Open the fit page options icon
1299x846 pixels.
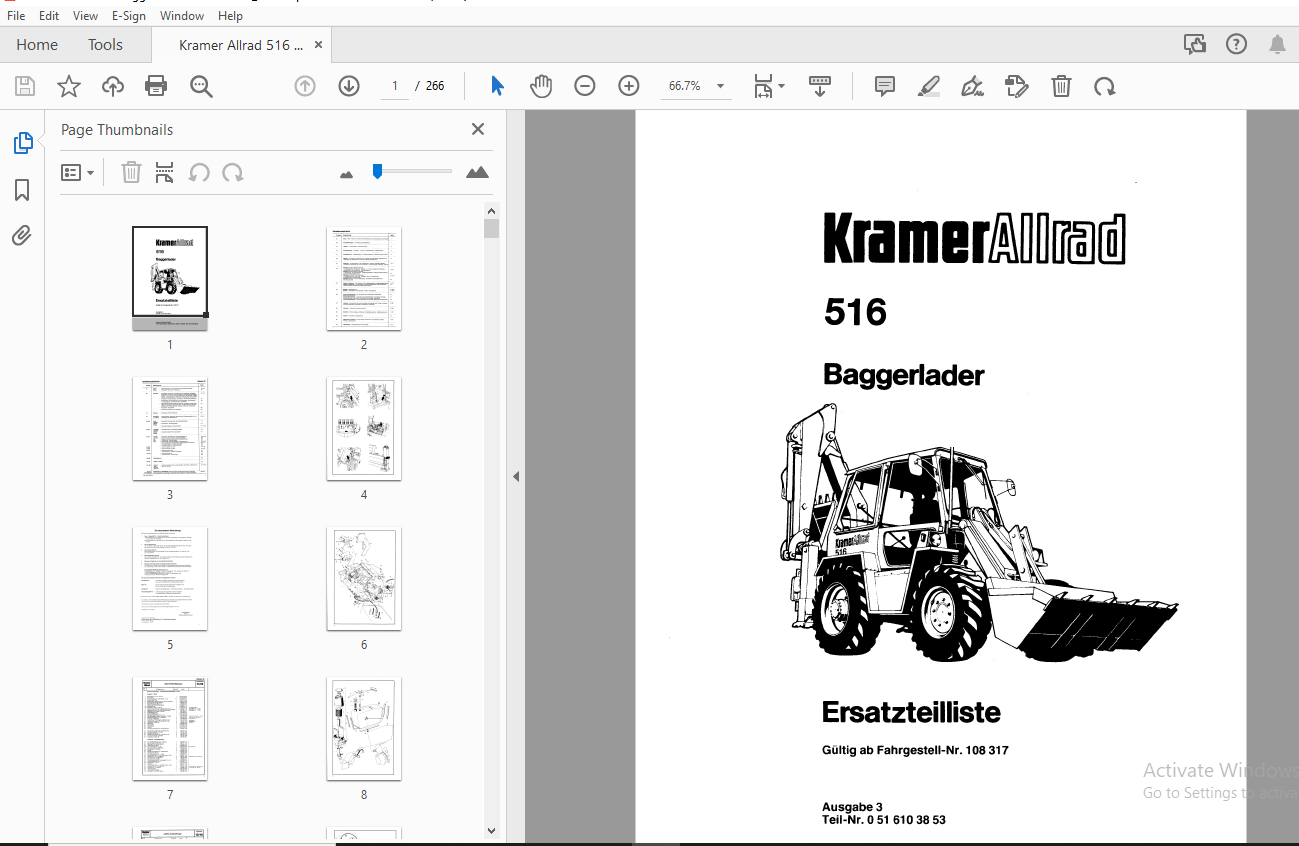click(x=769, y=86)
